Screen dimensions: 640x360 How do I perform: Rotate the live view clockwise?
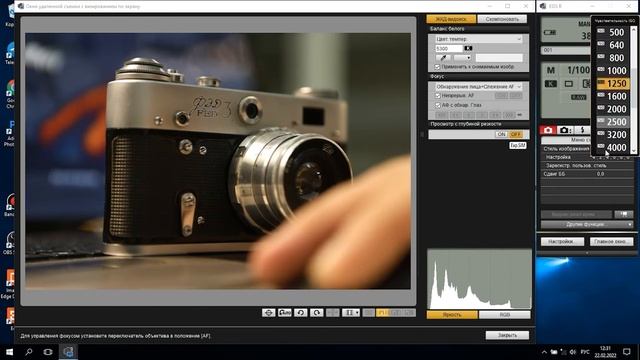[317, 313]
